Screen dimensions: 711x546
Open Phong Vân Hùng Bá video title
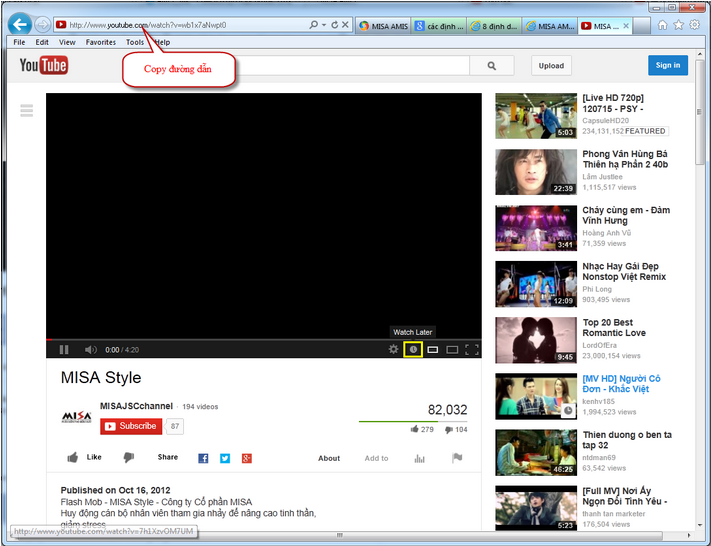click(x=625, y=159)
